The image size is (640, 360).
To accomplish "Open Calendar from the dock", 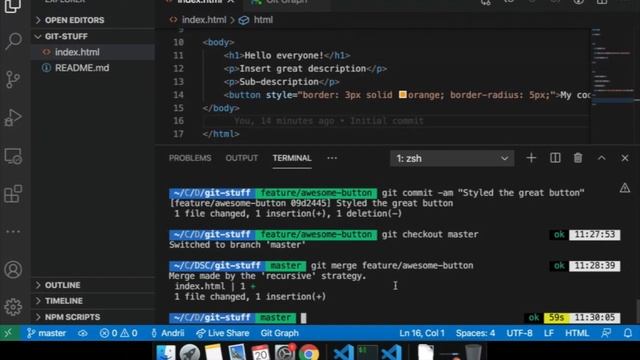I will 260,353.
